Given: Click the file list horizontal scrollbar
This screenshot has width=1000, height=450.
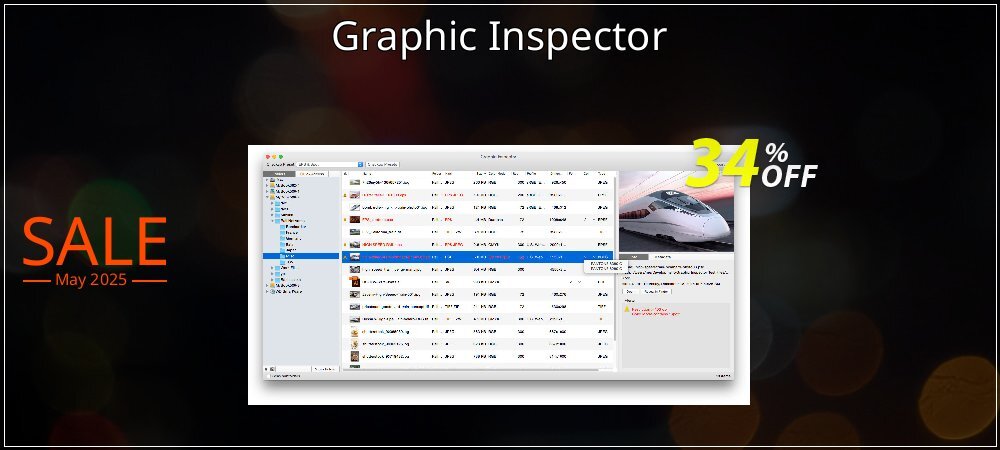Looking at the screenshot, I should click(x=469, y=370).
